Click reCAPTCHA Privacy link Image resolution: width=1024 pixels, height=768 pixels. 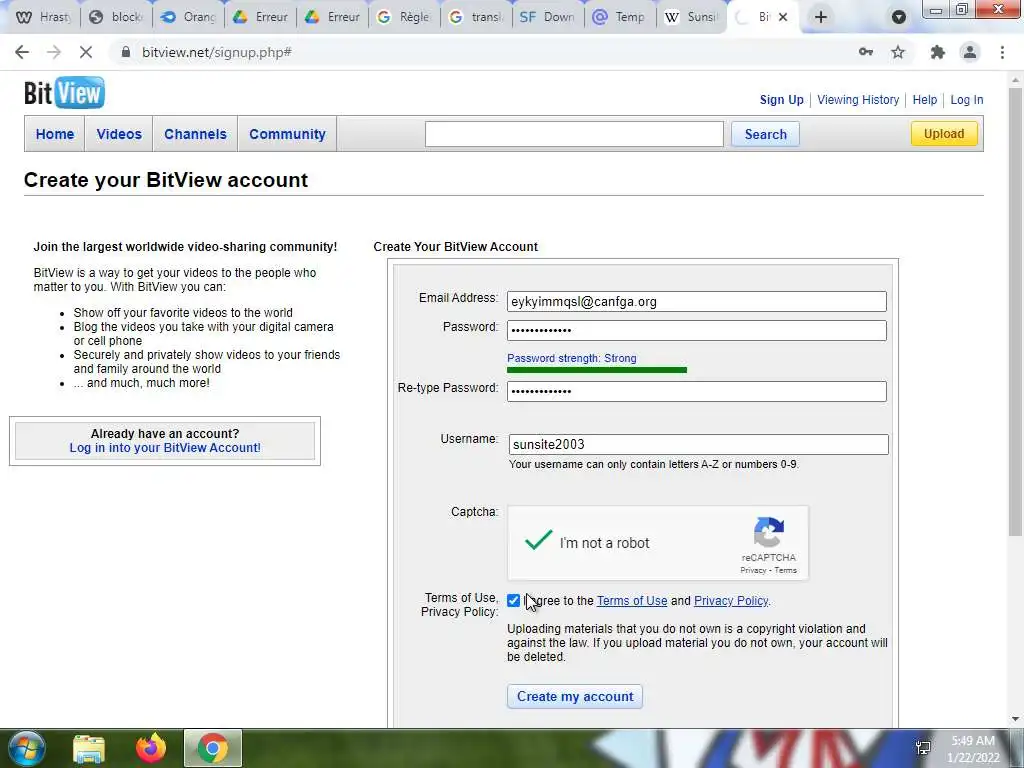pyautogui.click(x=753, y=570)
